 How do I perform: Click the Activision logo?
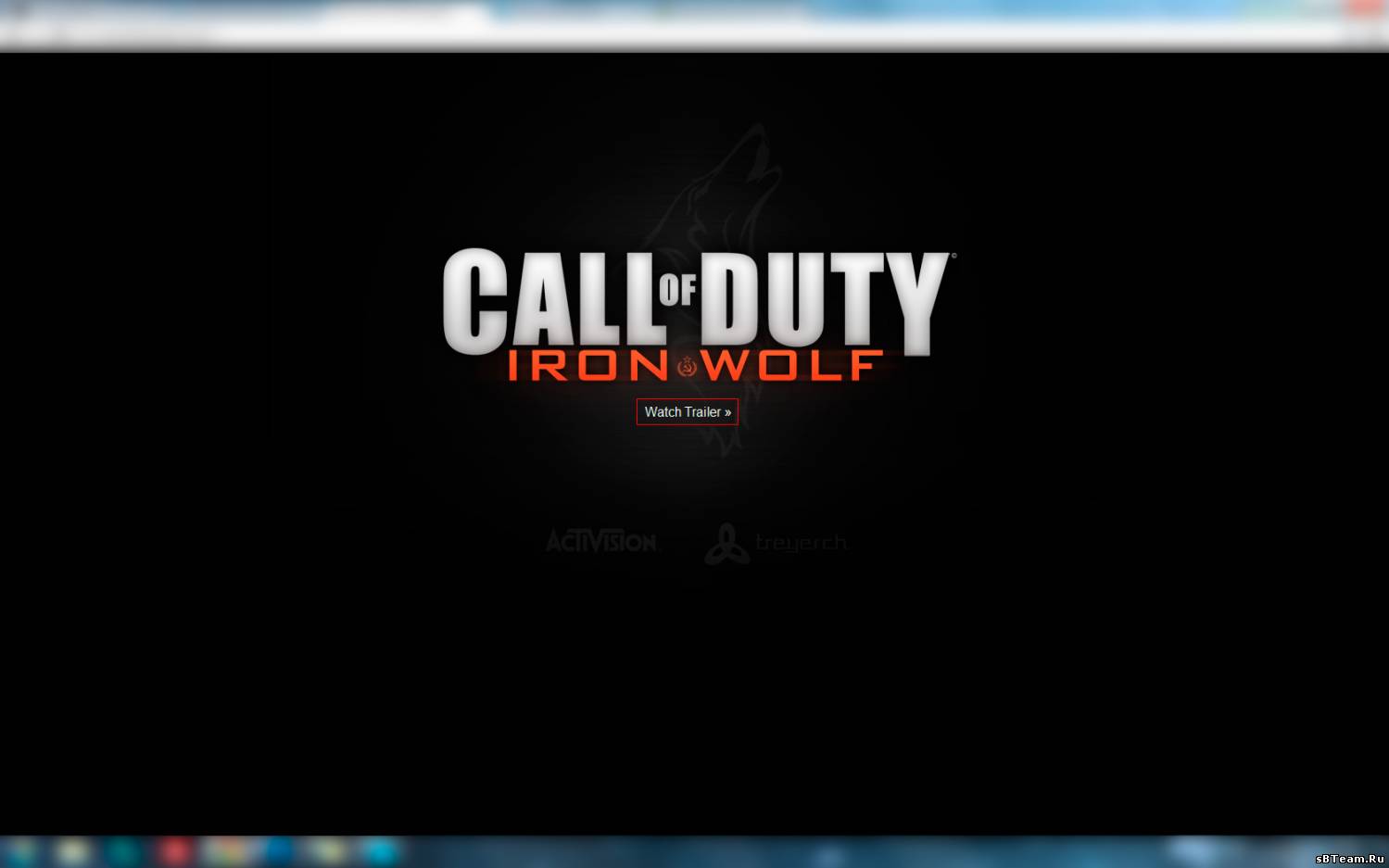(600, 541)
